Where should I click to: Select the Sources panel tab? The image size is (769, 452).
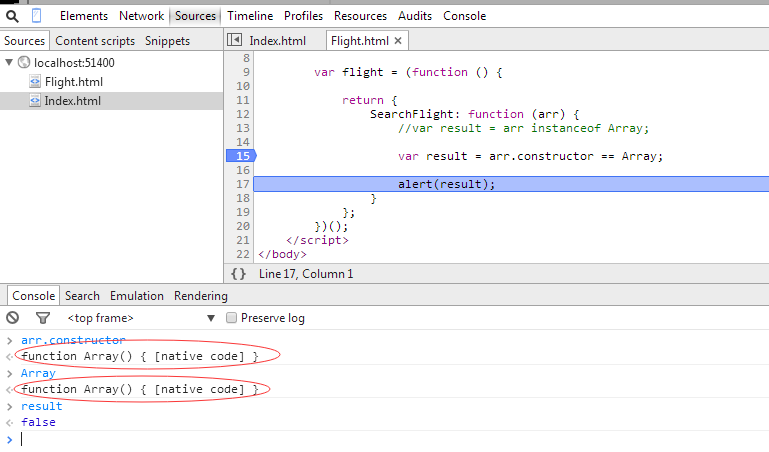[x=195, y=16]
